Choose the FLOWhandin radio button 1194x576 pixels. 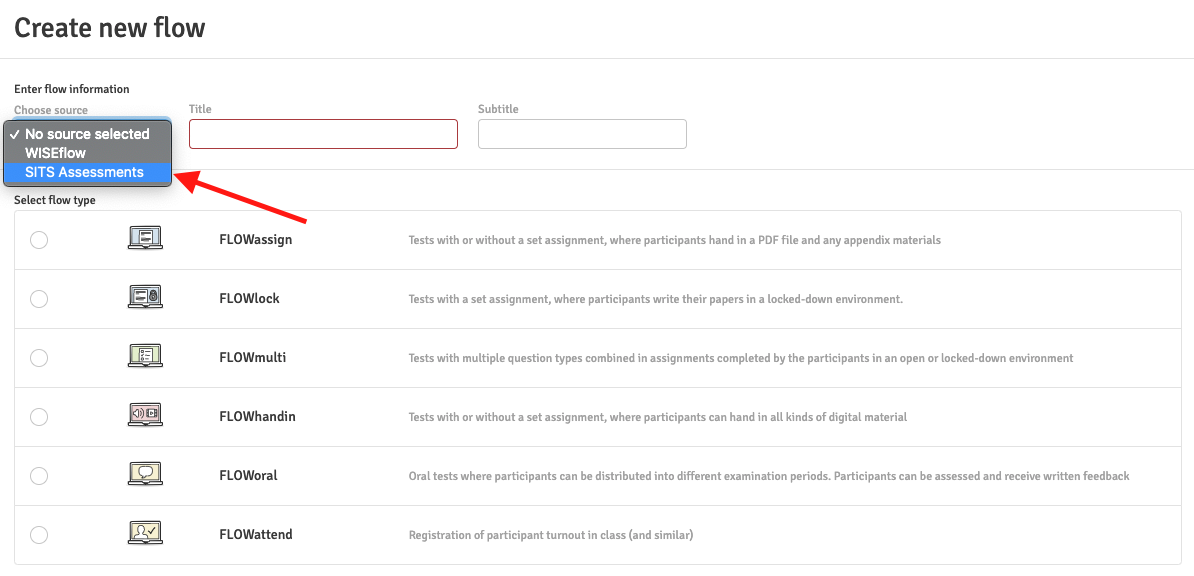tap(39, 417)
